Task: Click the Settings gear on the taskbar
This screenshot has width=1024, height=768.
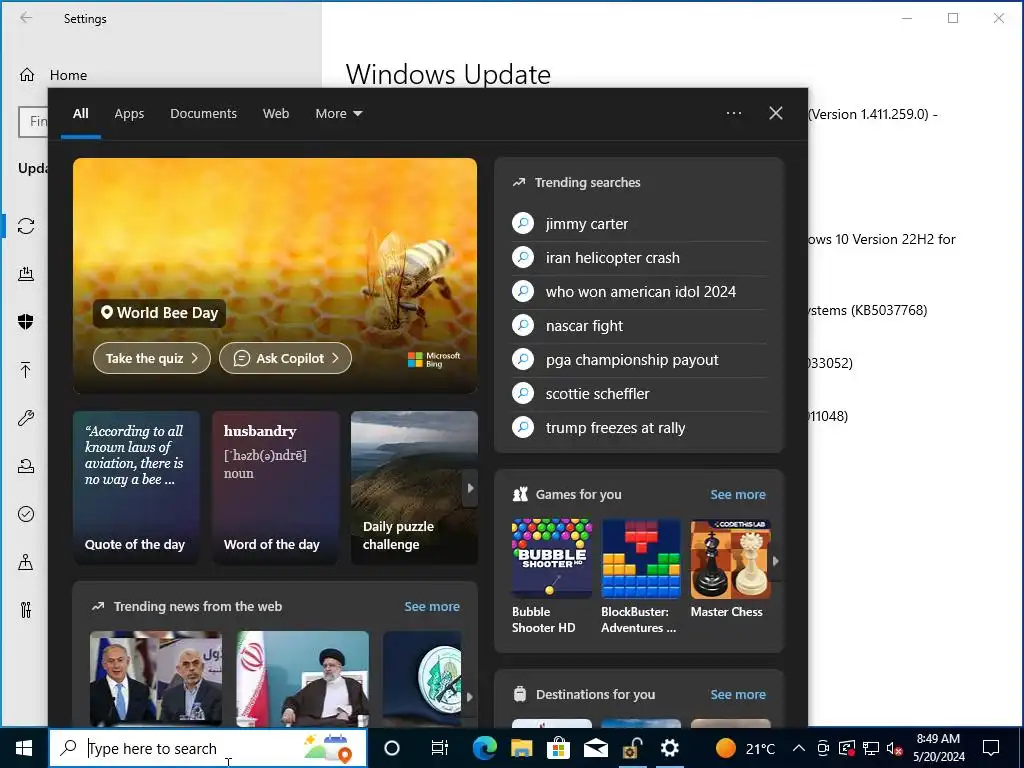Action: (669, 748)
